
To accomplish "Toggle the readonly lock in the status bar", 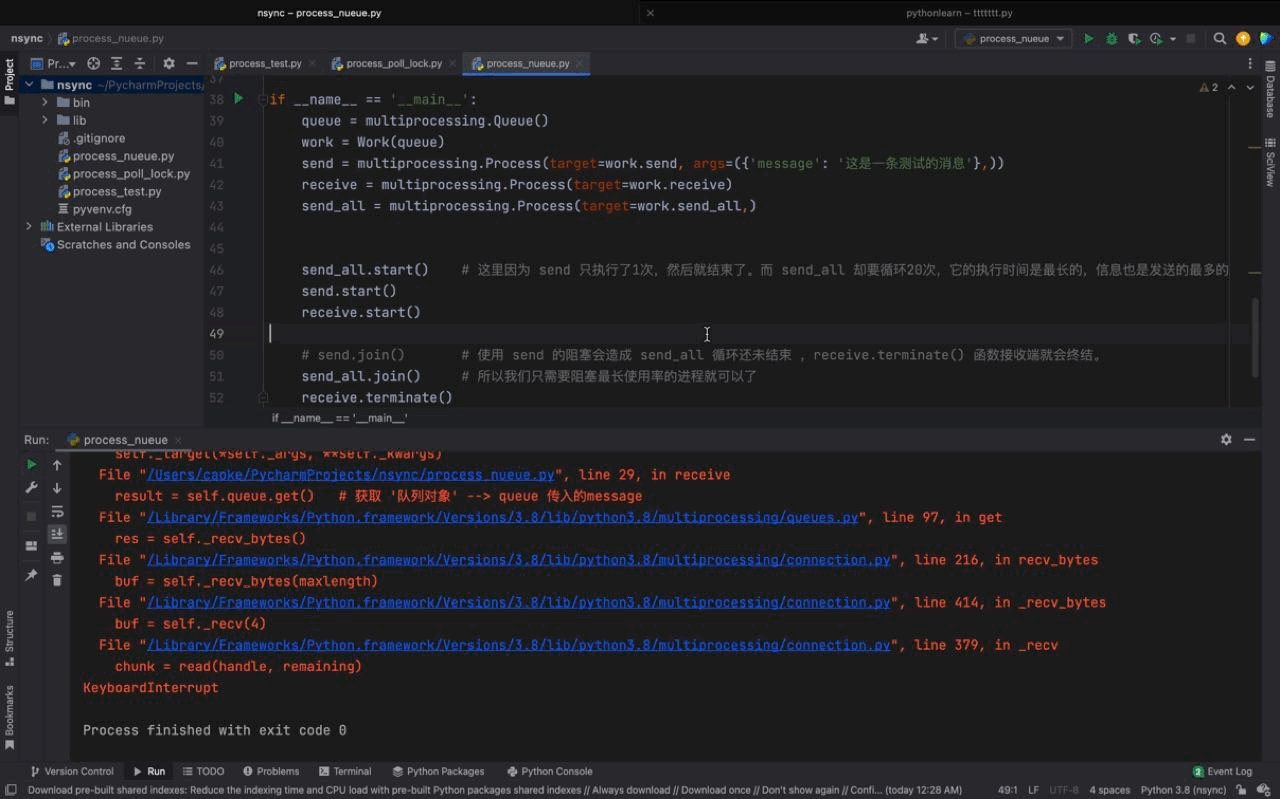I will click(x=1241, y=790).
